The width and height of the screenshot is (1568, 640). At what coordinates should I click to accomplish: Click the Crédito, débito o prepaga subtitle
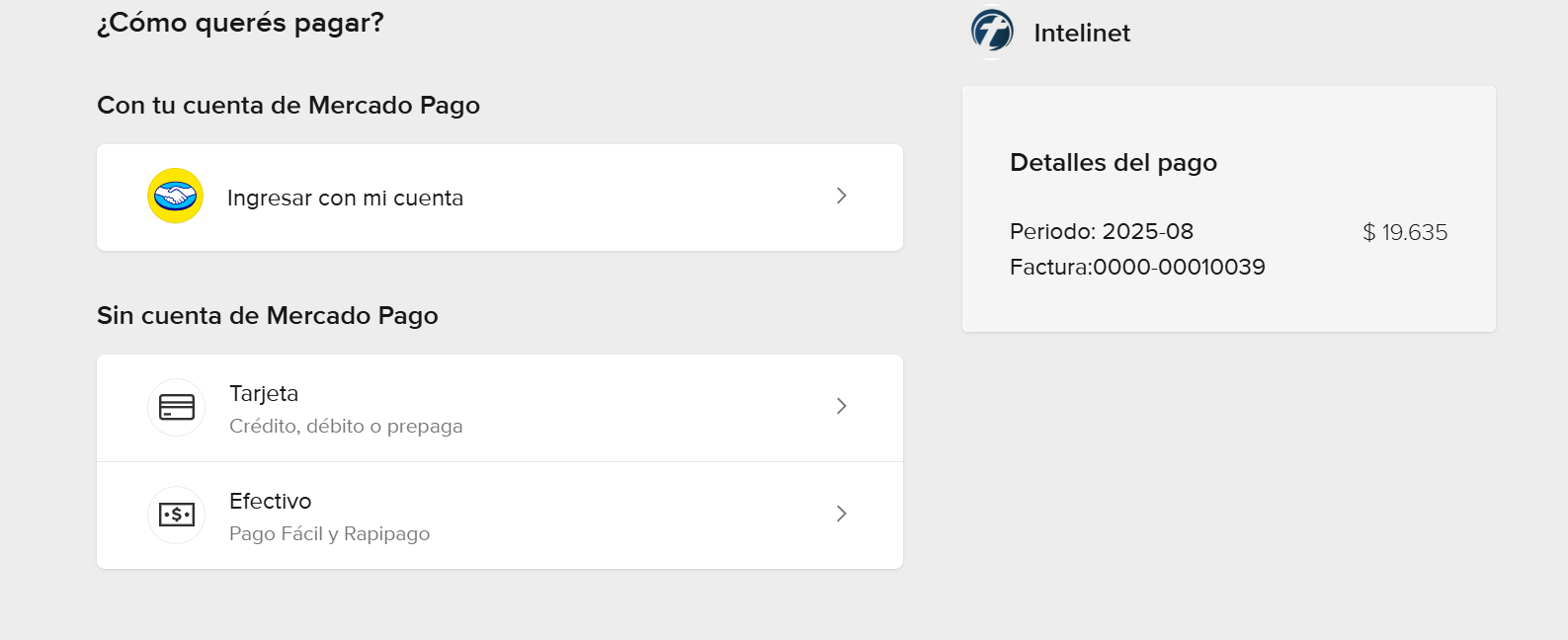coord(346,427)
